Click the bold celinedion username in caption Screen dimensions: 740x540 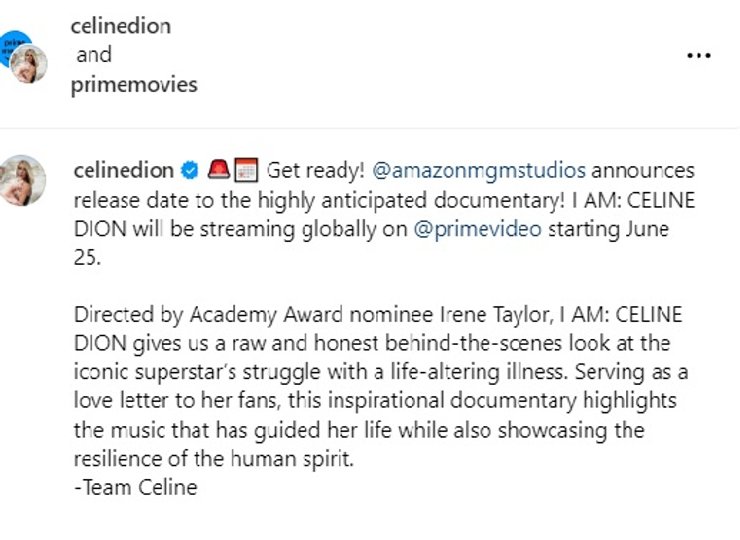coord(122,171)
